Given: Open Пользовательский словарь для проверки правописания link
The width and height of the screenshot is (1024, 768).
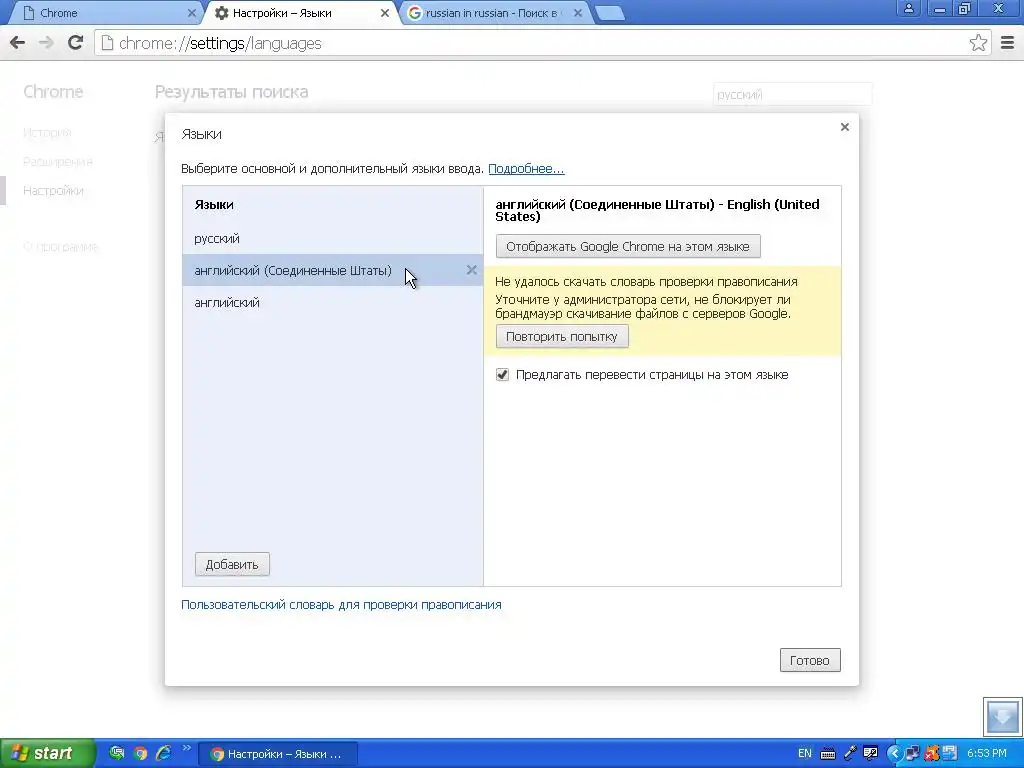Looking at the screenshot, I should coord(341,605).
